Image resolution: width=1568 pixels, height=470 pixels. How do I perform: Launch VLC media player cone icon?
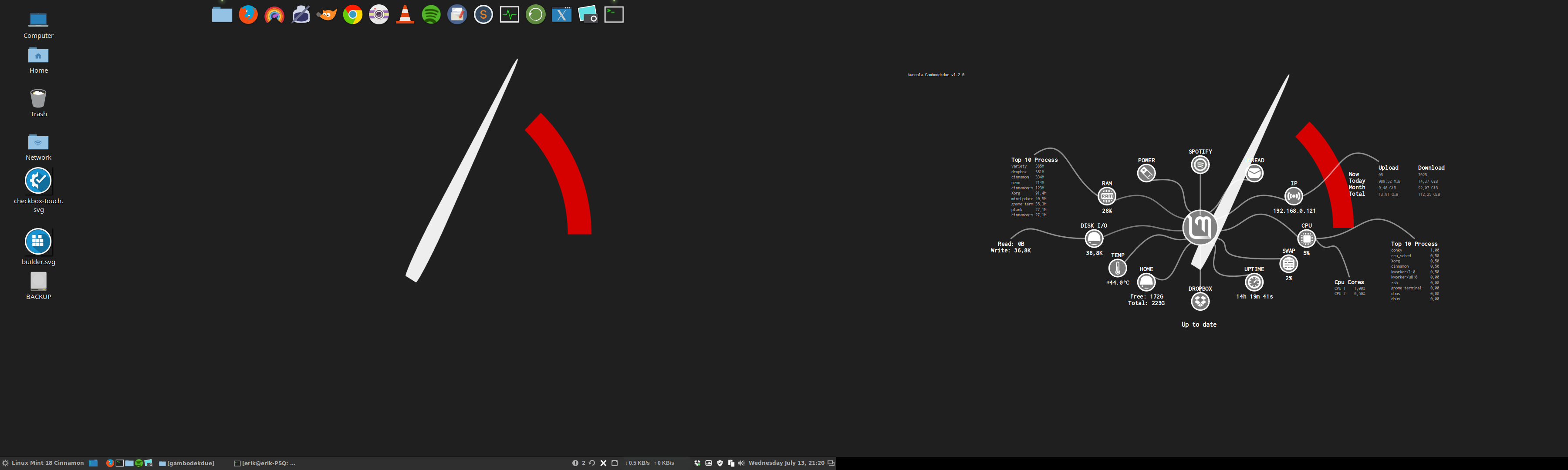point(405,15)
